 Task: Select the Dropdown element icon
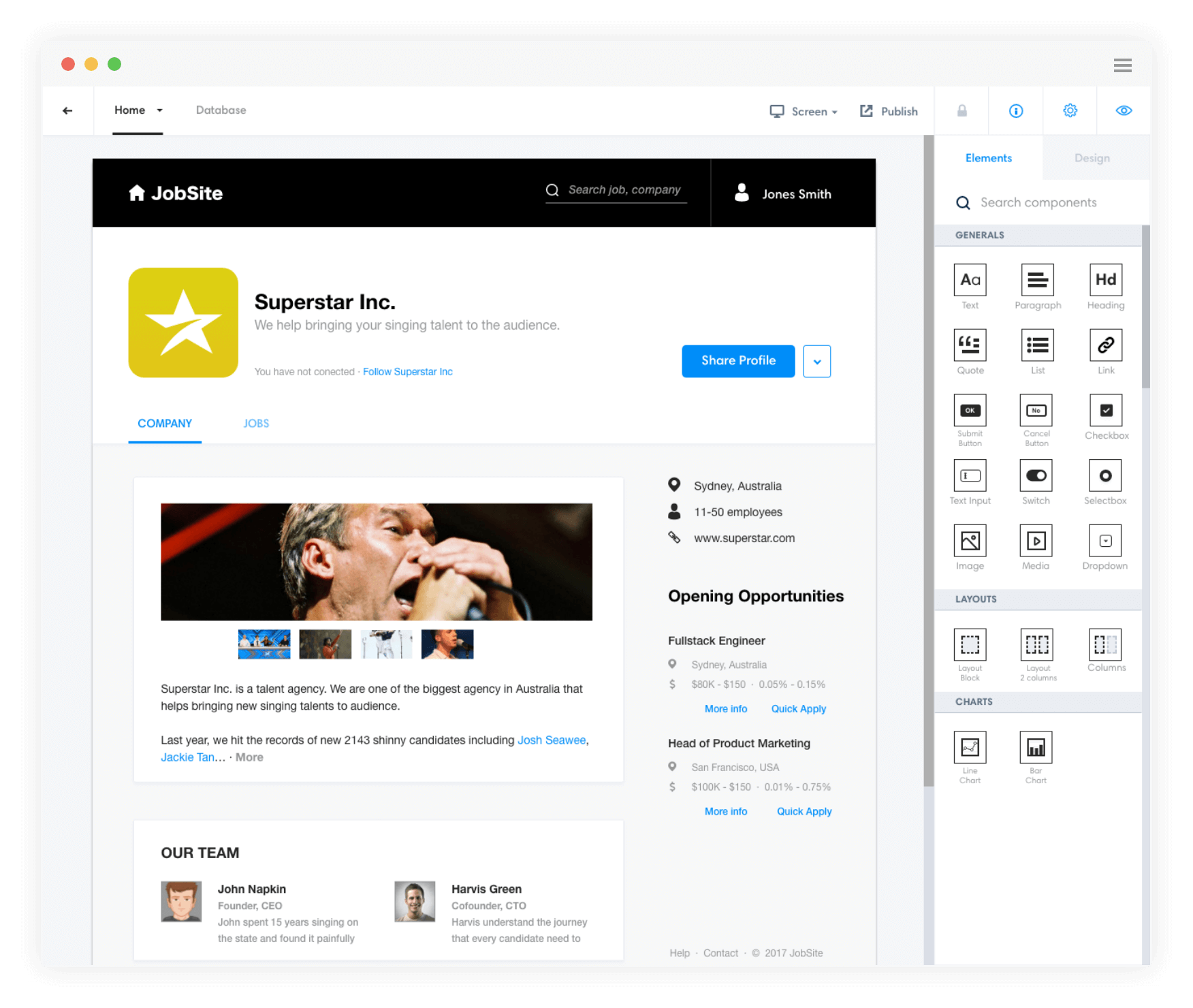click(x=1105, y=541)
